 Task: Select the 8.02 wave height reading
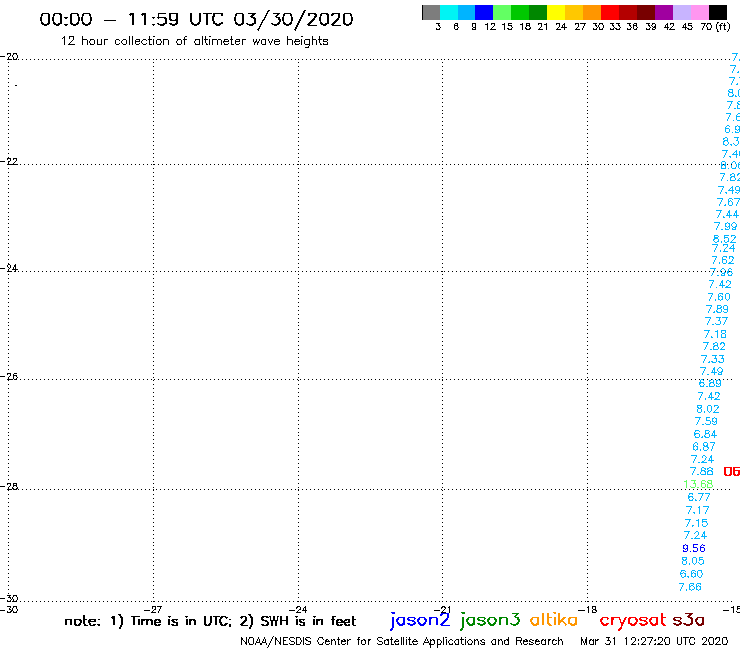708,409
